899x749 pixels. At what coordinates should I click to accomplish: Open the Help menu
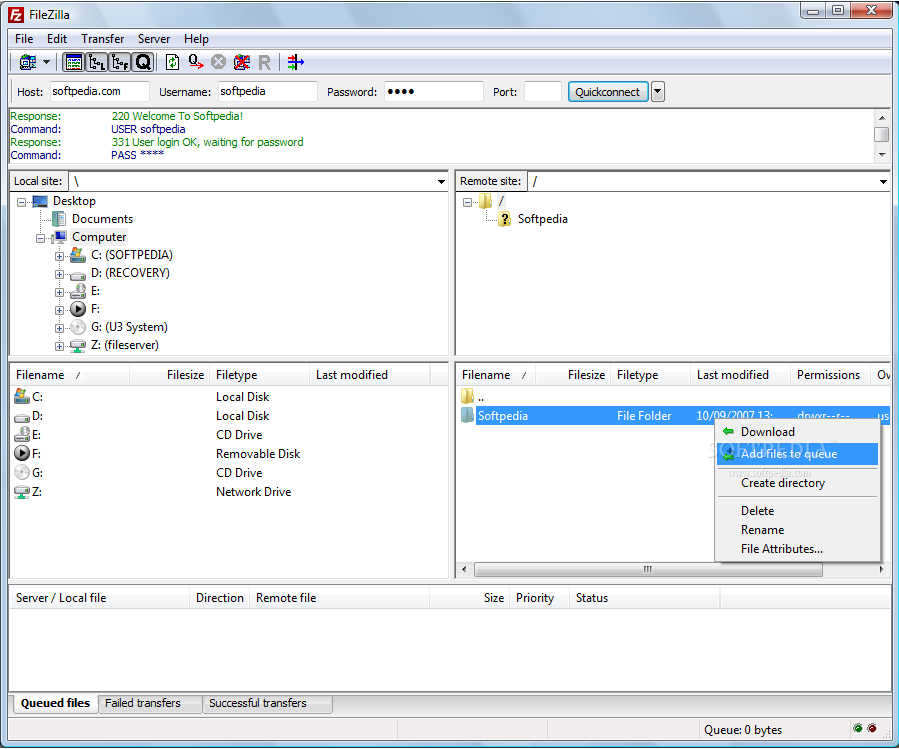click(196, 39)
